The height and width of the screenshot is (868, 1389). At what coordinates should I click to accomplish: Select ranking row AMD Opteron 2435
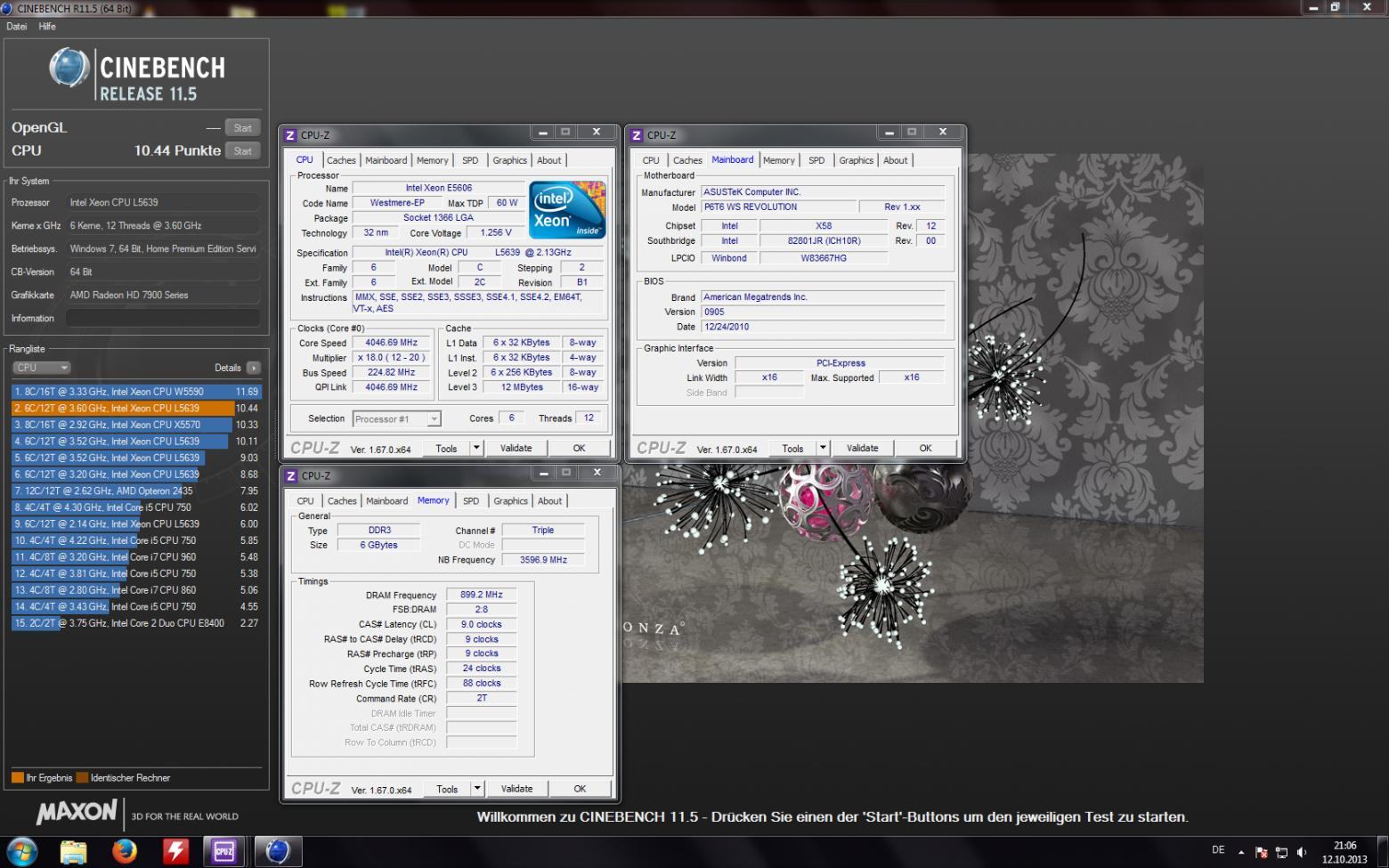click(136, 491)
